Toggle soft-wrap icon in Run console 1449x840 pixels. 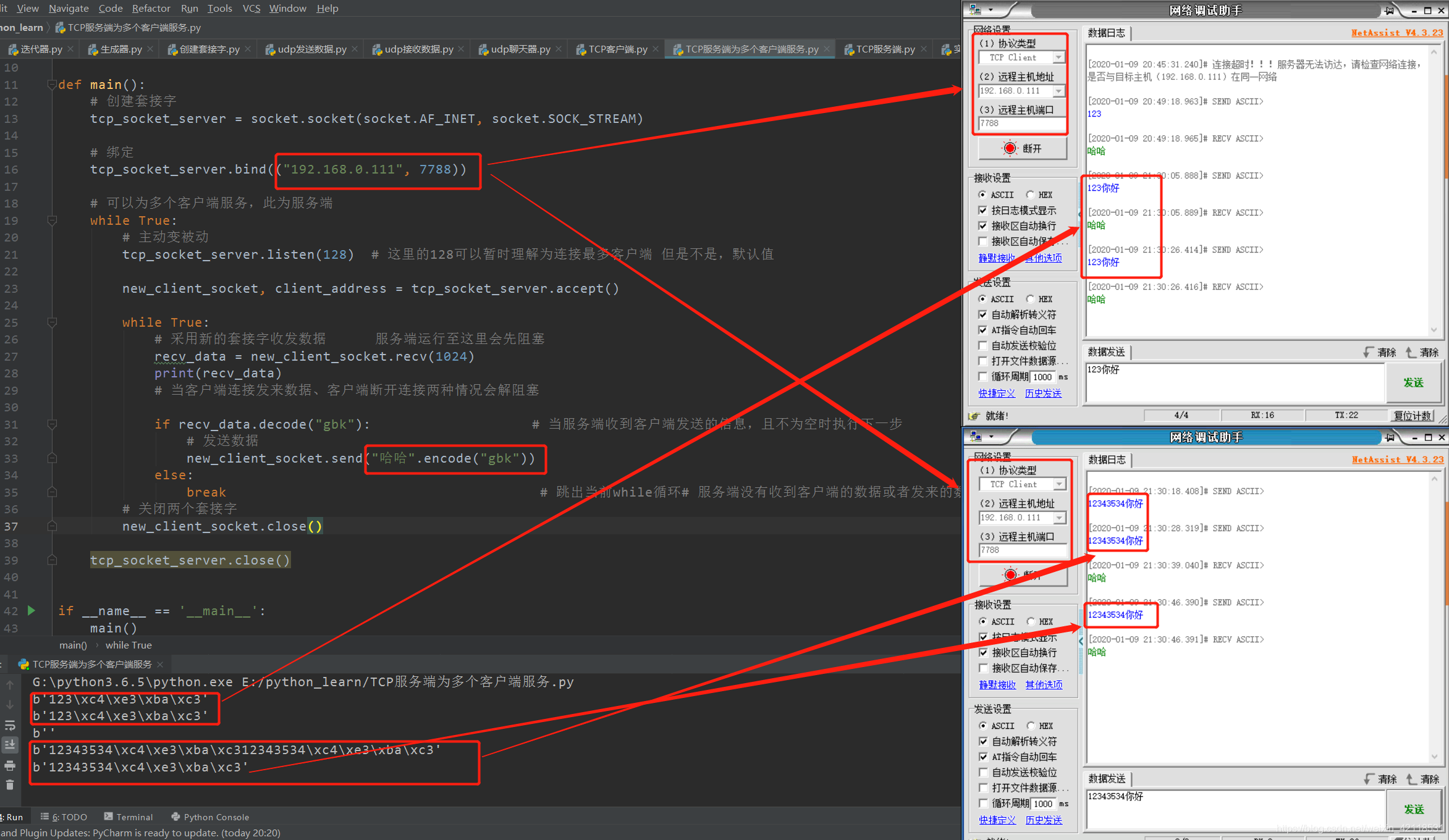[x=10, y=725]
